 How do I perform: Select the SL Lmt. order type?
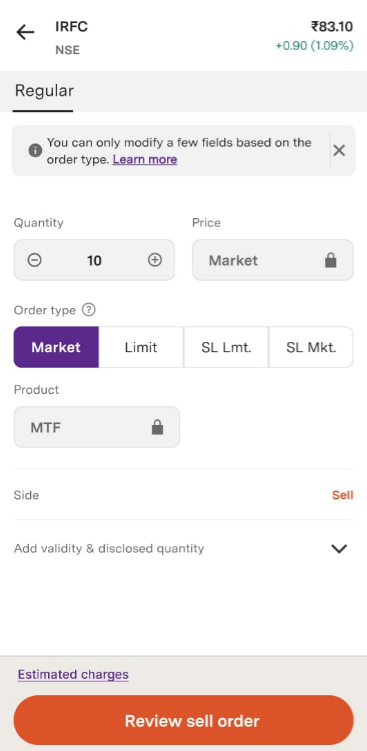(226, 347)
